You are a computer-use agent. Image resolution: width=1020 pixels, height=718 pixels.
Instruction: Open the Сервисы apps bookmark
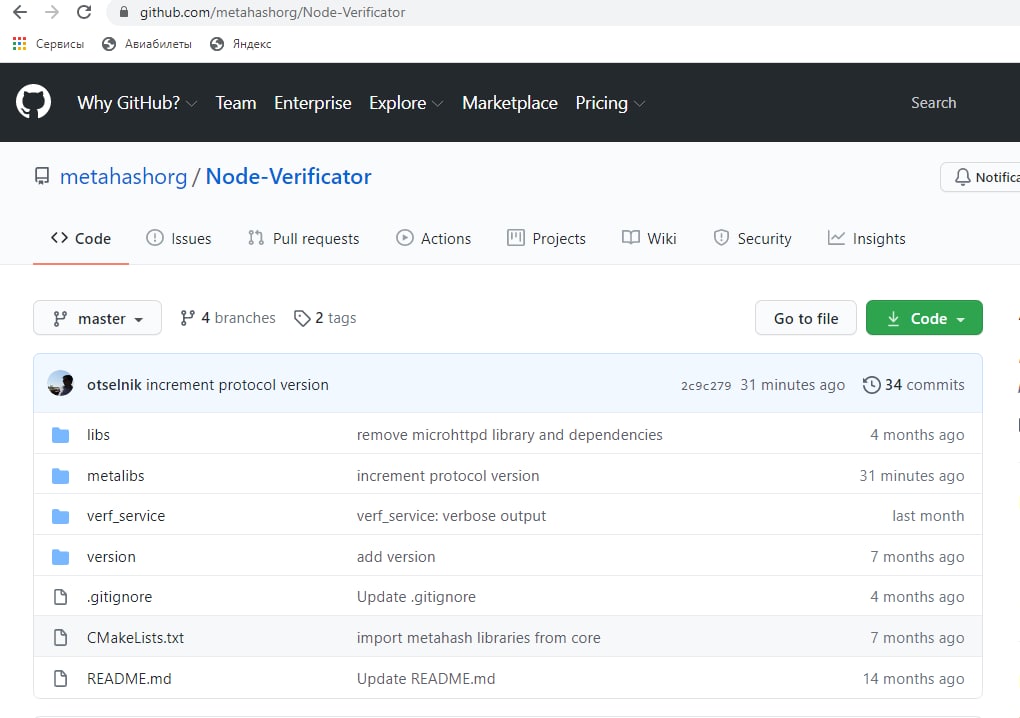pyautogui.click(x=48, y=44)
